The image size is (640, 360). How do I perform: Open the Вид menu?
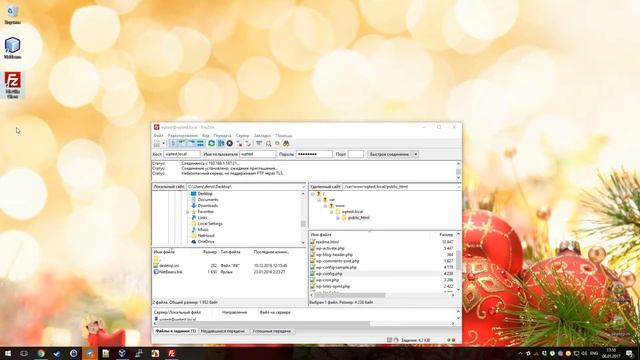click(x=206, y=136)
